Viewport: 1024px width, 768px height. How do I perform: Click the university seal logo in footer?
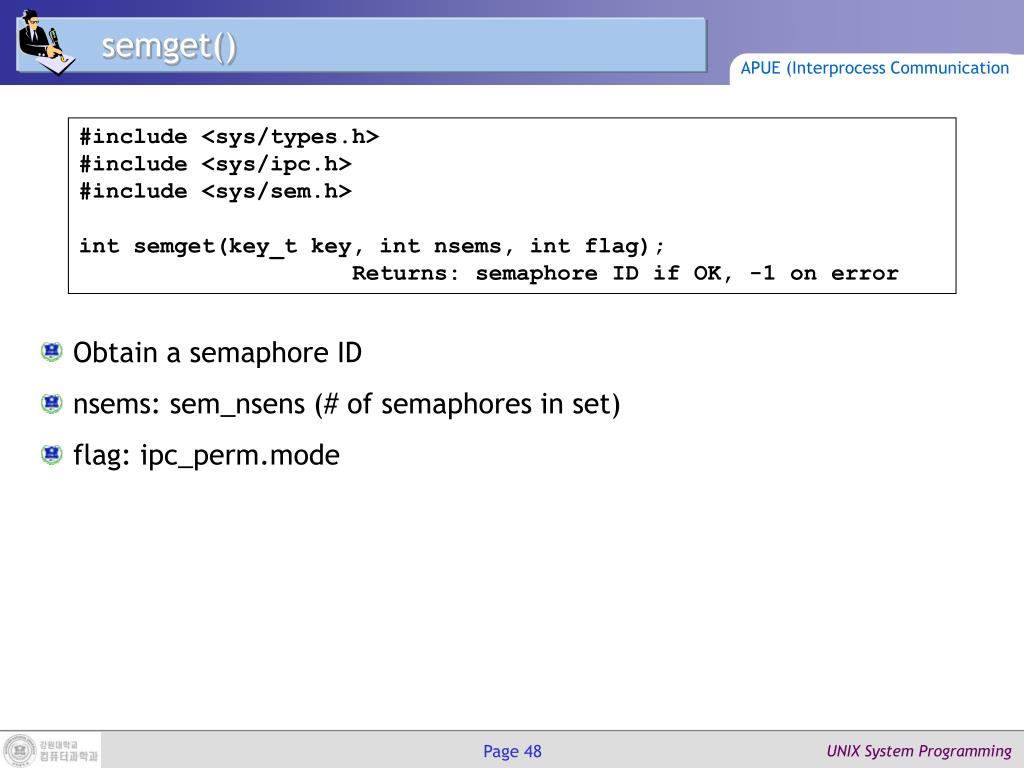pos(20,750)
